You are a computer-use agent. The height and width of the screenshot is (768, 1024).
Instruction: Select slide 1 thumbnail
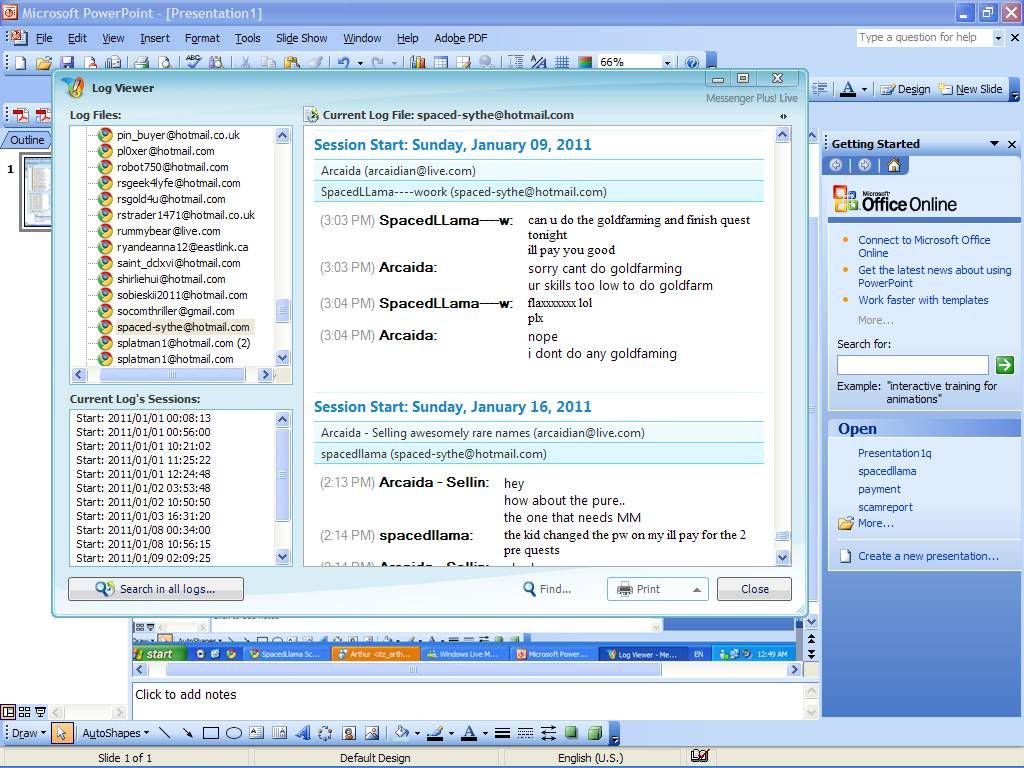pos(38,191)
